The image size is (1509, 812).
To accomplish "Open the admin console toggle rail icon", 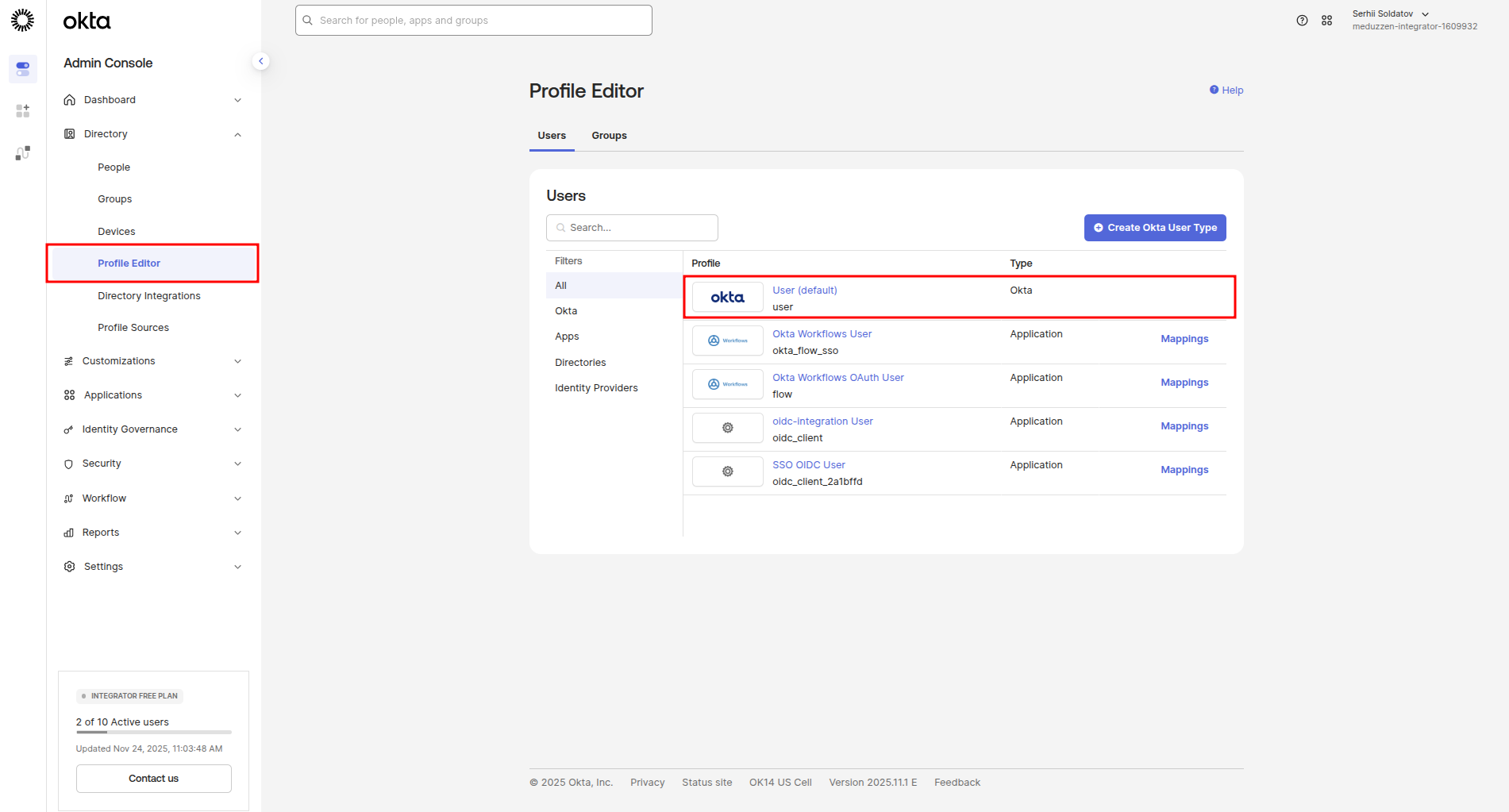I will [x=23, y=69].
